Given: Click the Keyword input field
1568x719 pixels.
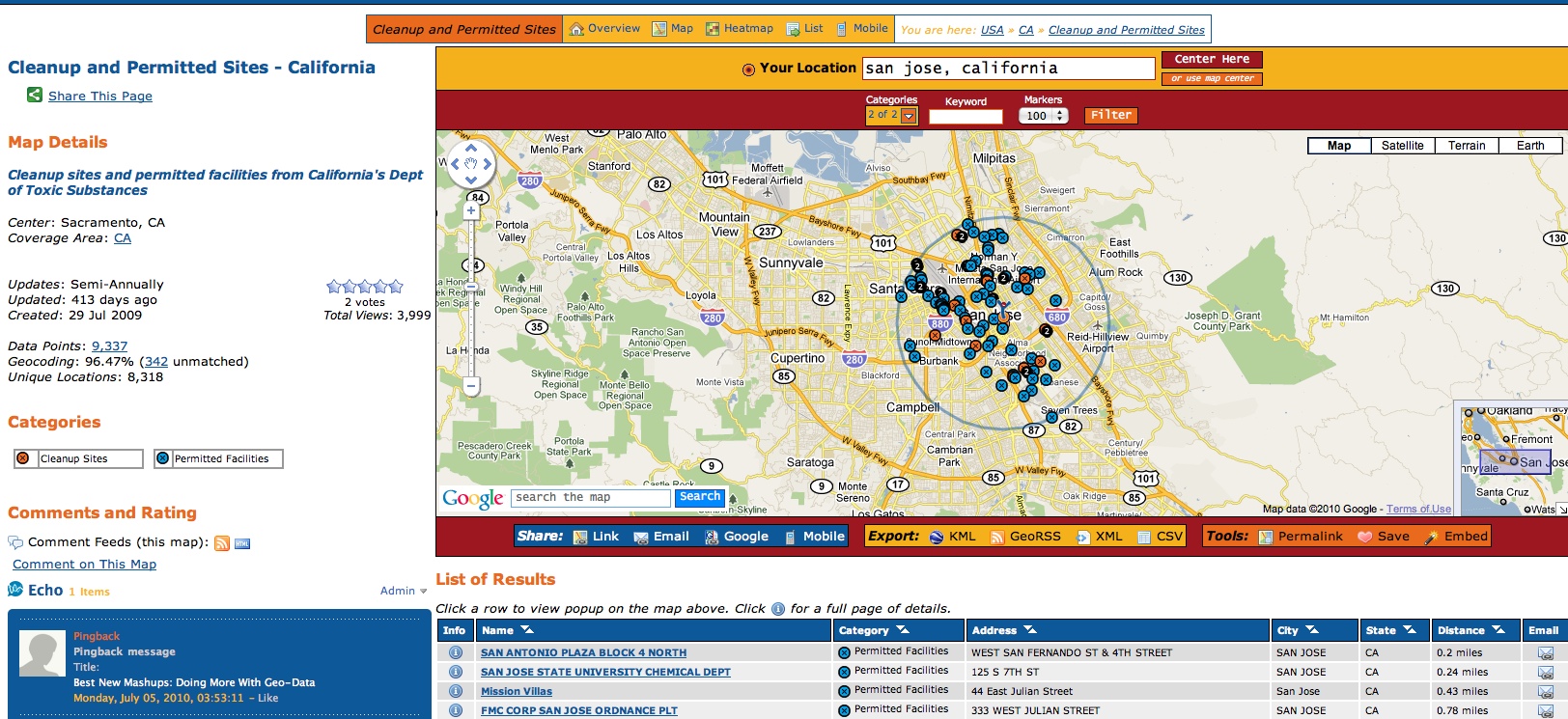Looking at the screenshot, I should [x=966, y=117].
